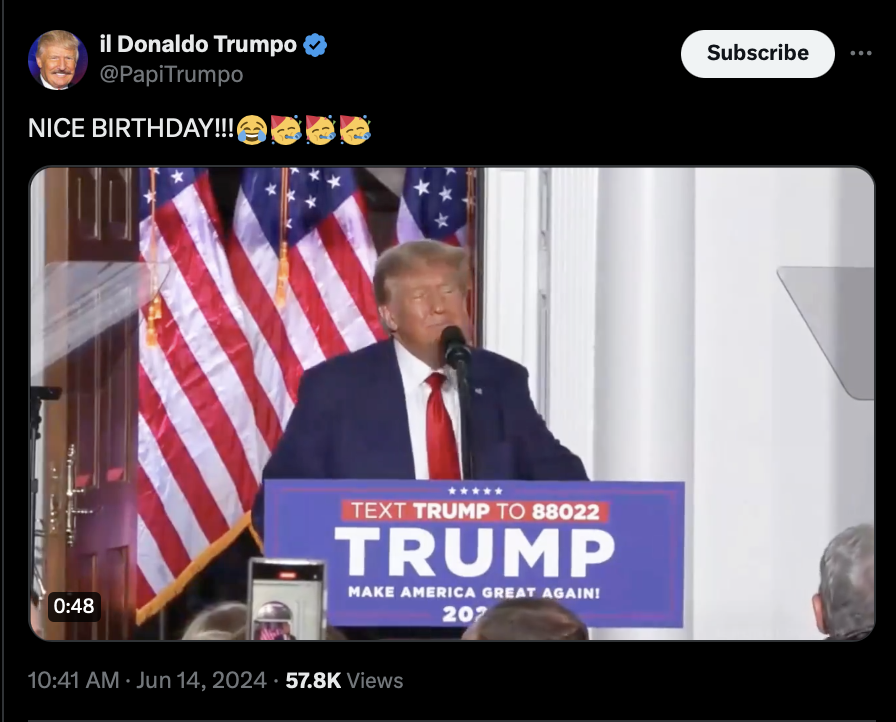This screenshot has height=722, width=896.
Task: Open the @PapiTrumpo handle link
Action: click(171, 74)
